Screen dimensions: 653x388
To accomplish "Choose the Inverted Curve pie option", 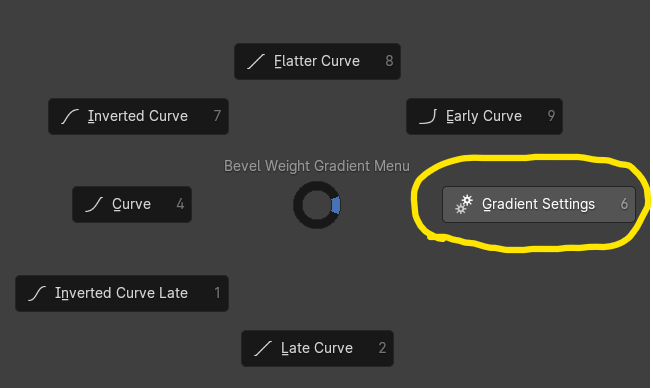I will pyautogui.click(x=138, y=116).
